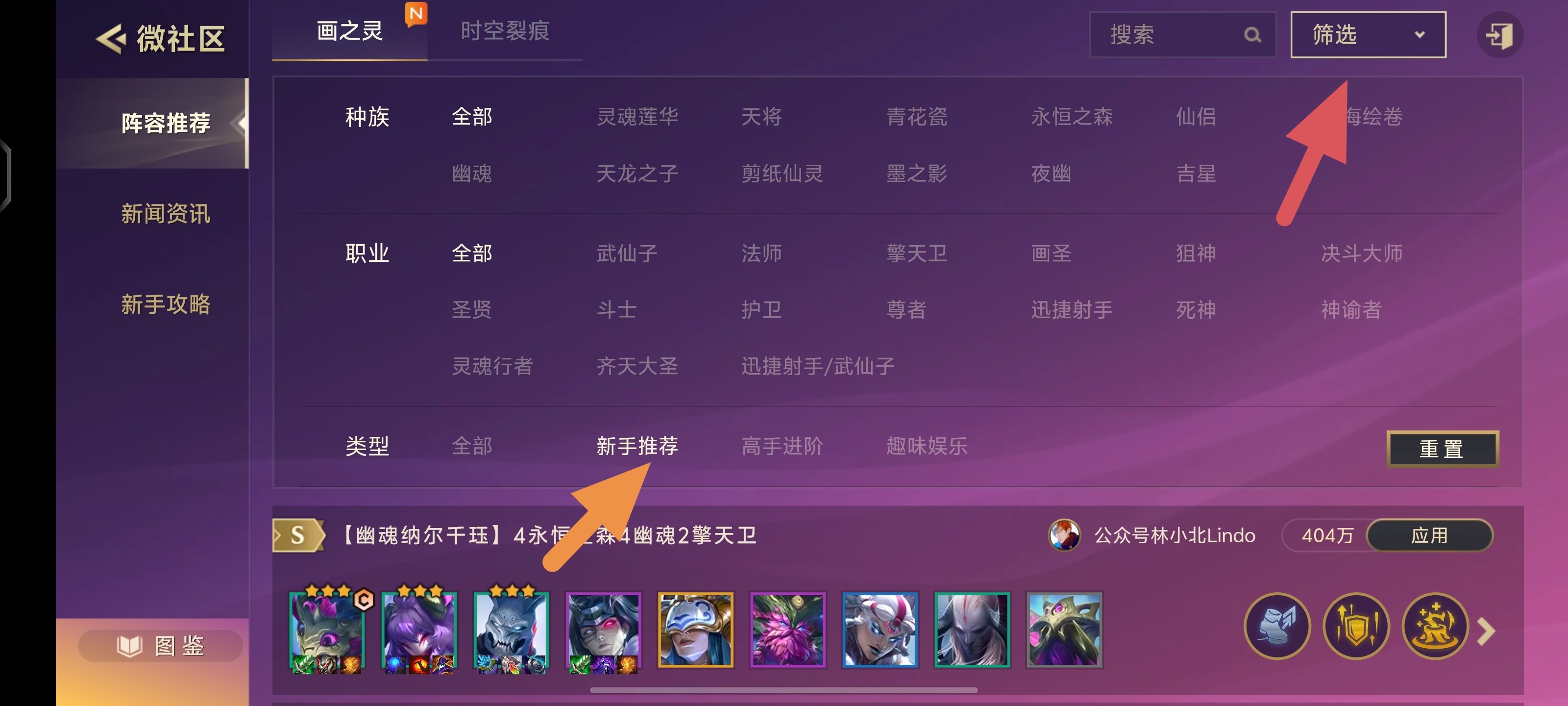1568x706 pixels.
Task: Switch to 时空裂痕 tab
Action: (505, 30)
